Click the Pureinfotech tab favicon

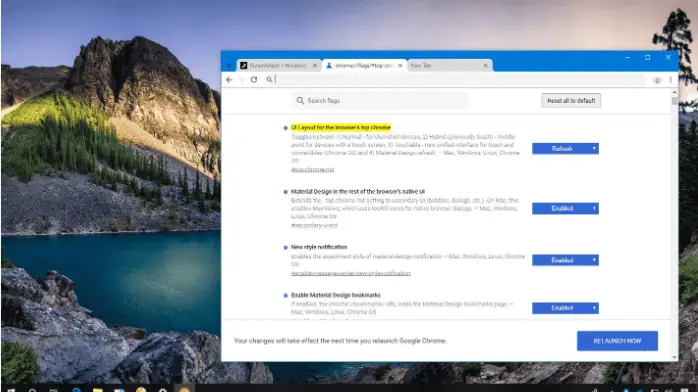[243, 65]
